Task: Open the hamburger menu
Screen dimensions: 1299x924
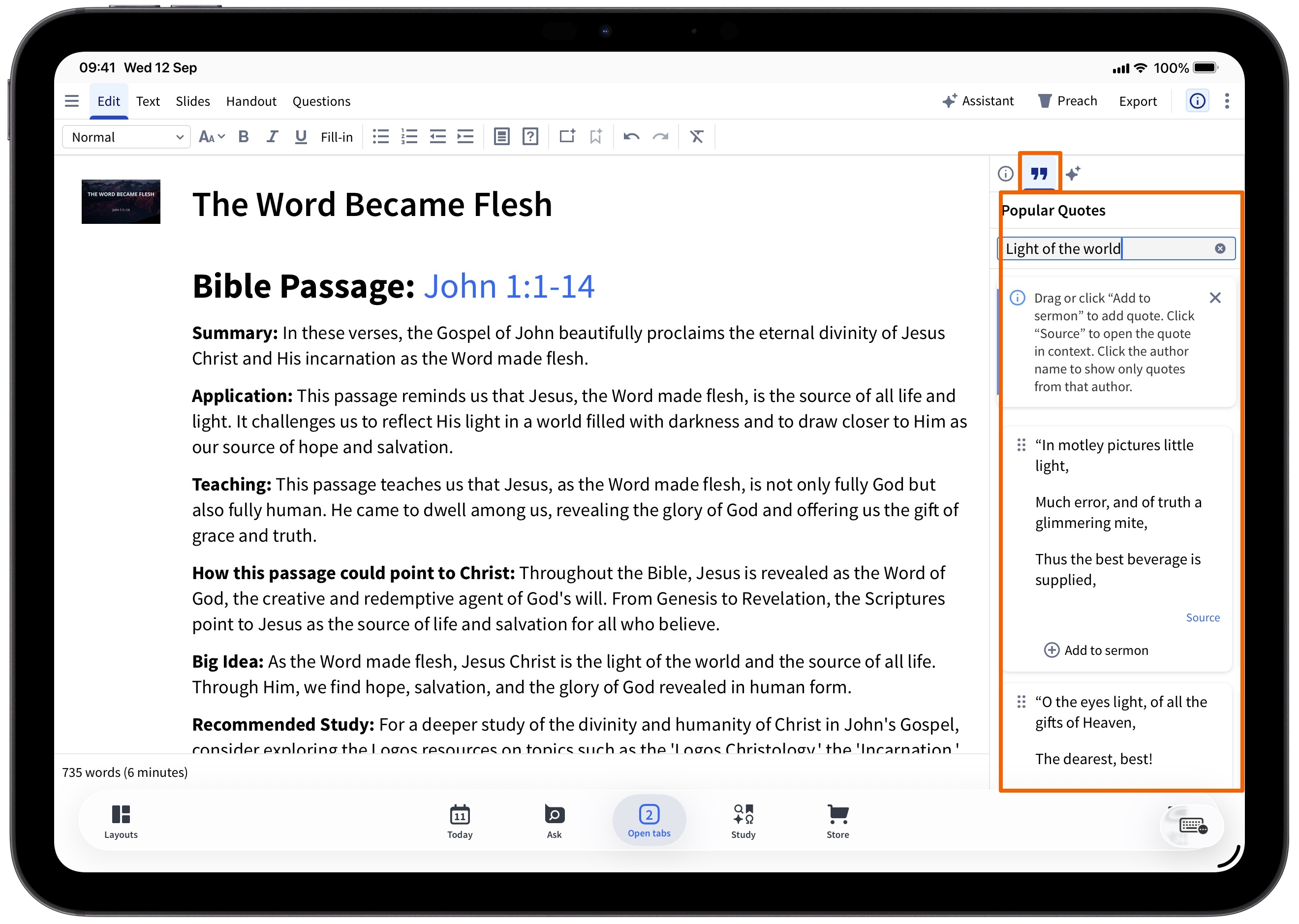Action: (x=72, y=101)
